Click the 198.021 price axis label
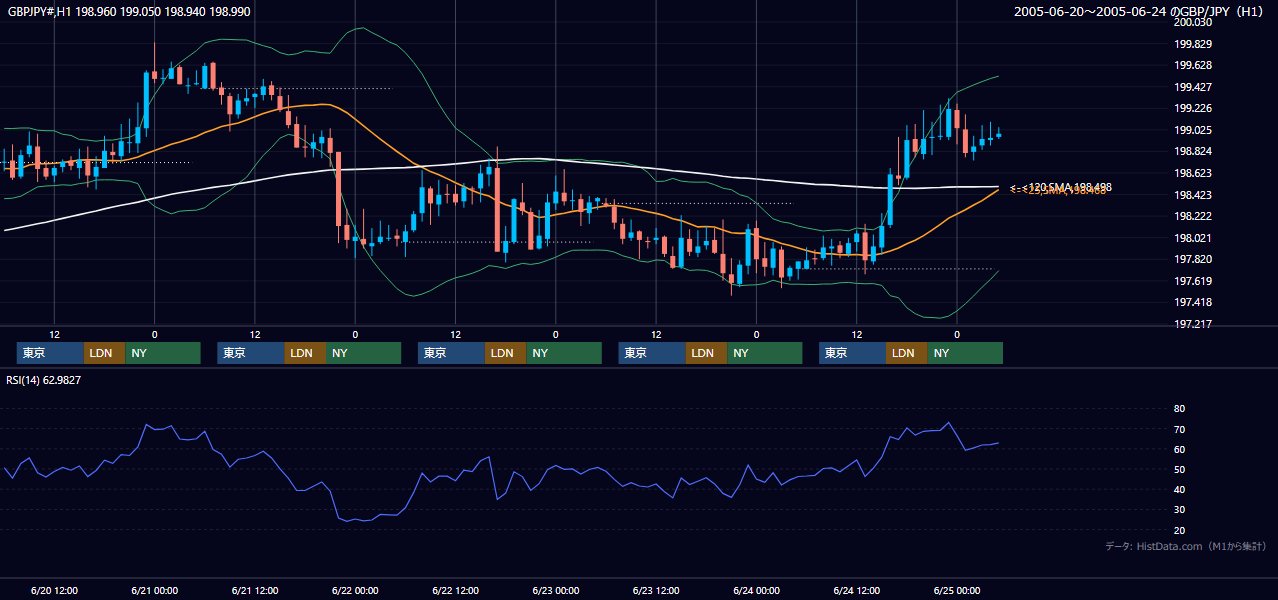 tap(1193, 238)
